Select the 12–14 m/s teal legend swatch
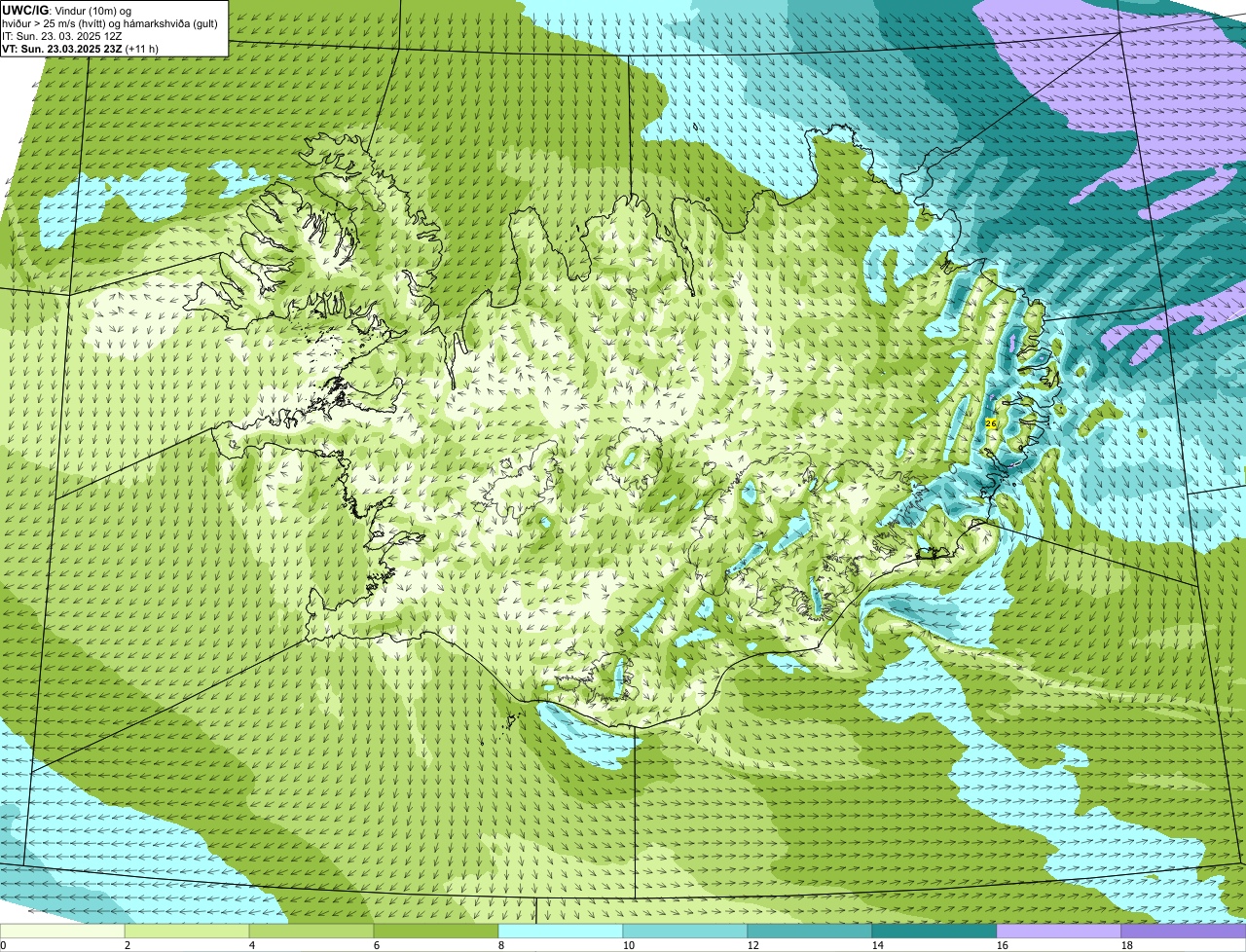The image size is (1246, 952). [x=810, y=932]
